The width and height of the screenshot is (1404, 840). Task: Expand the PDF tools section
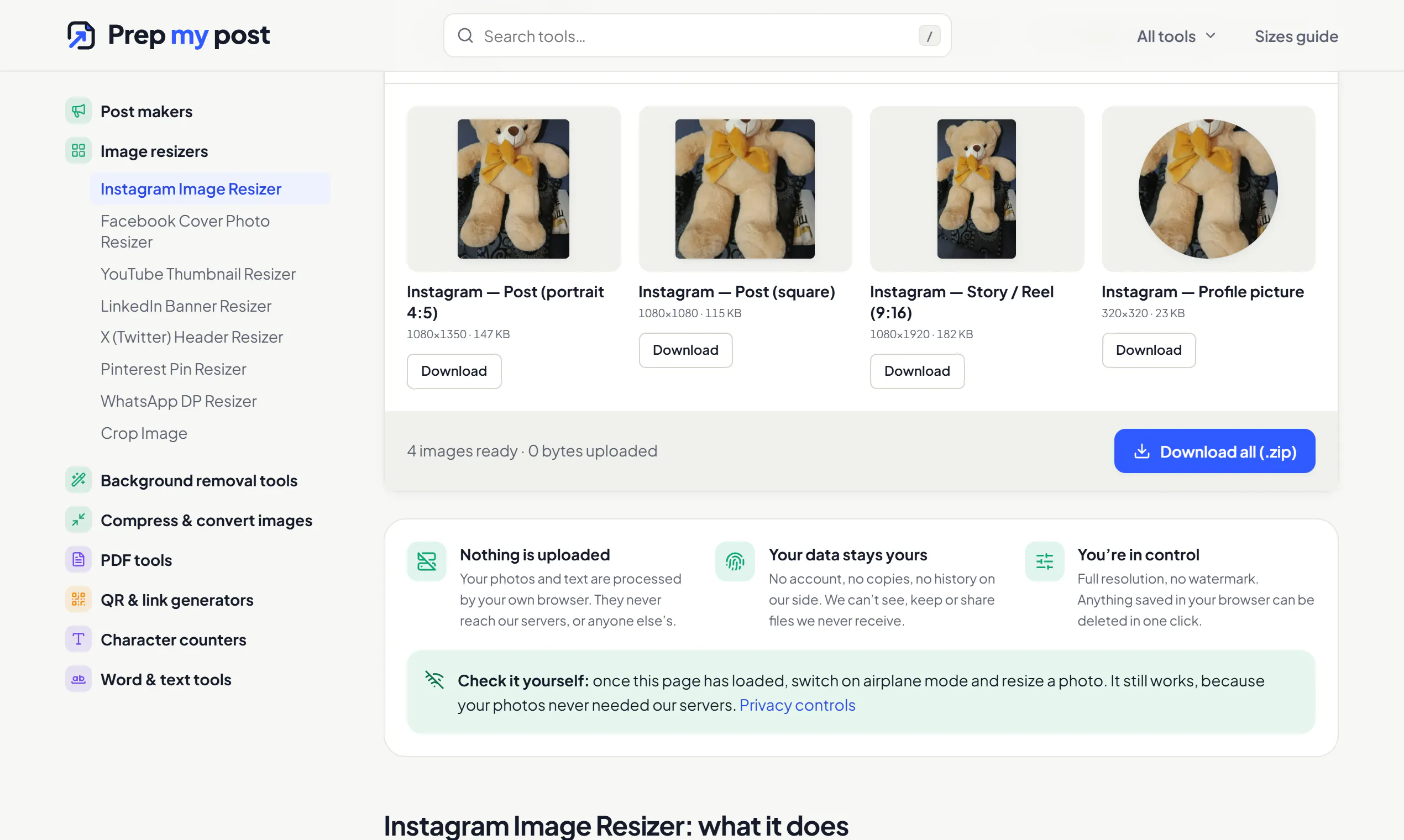click(x=136, y=559)
